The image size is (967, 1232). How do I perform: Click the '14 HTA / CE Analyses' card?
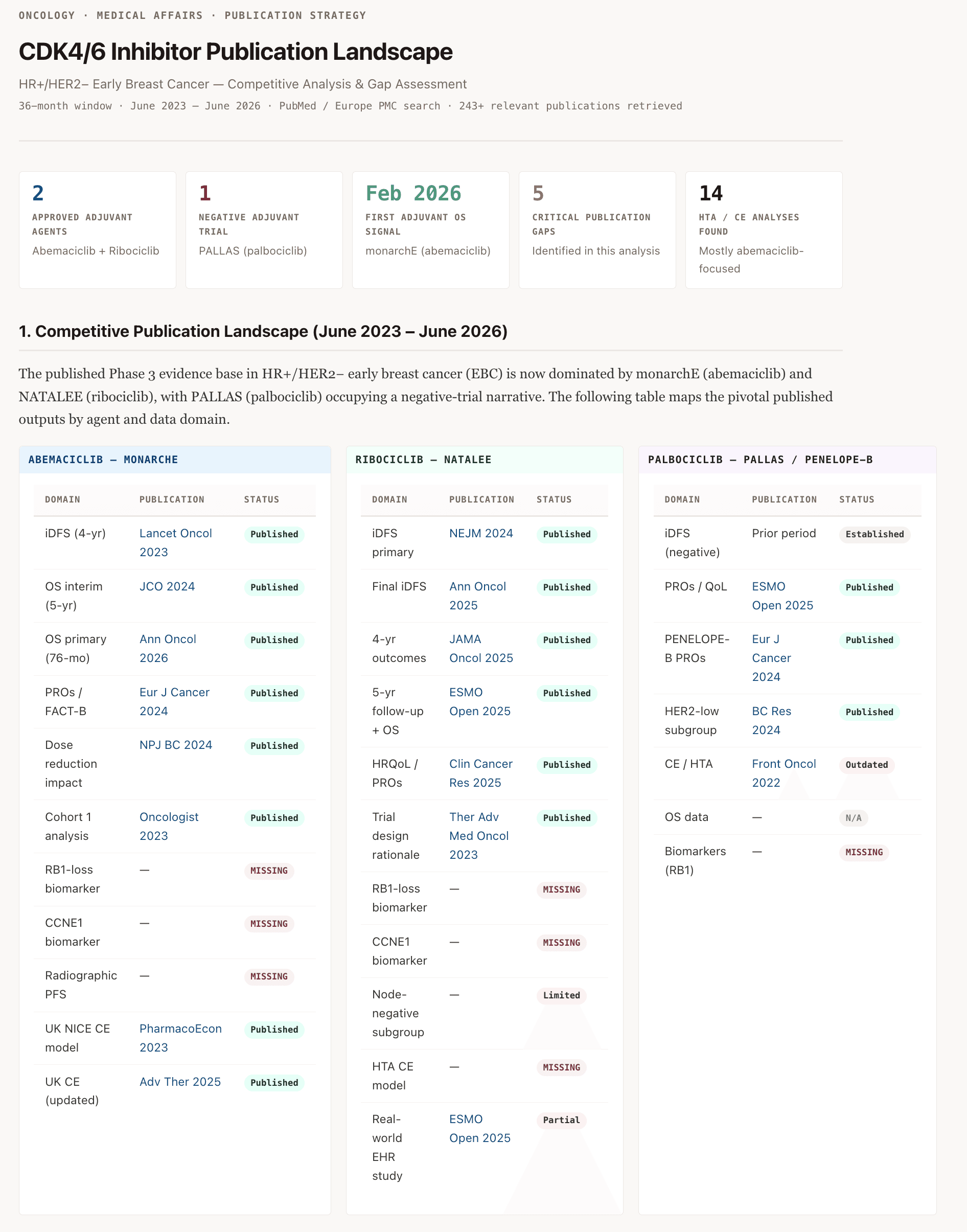764,230
